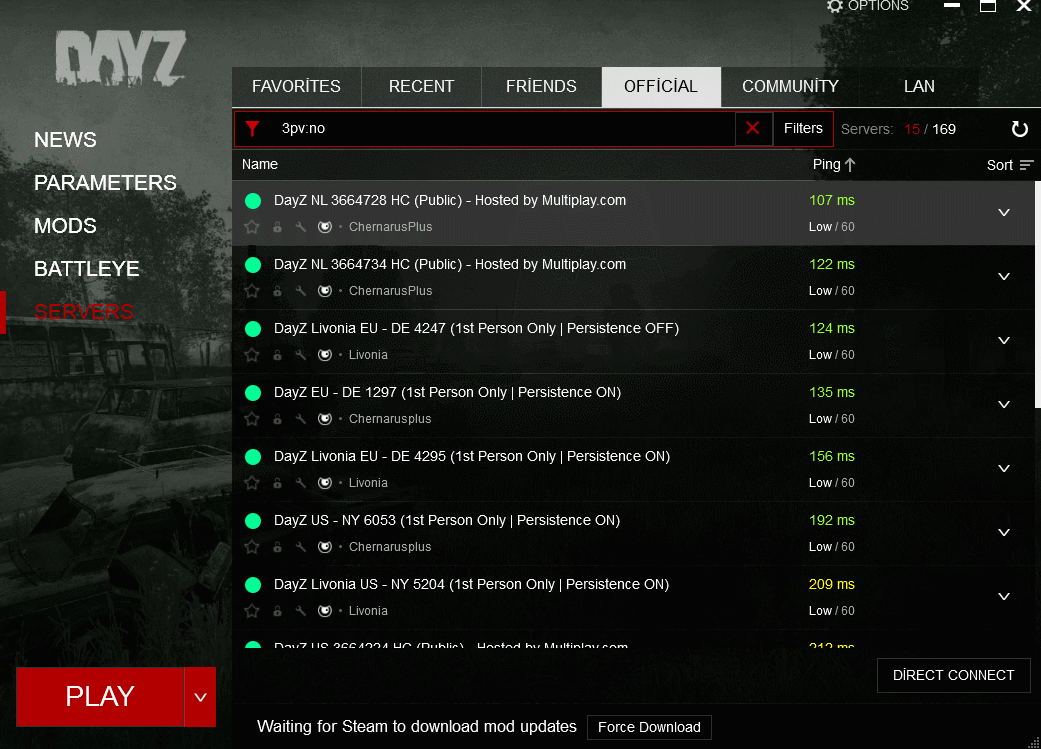Switch to the LAN tab
Screen dimensions: 1041x749
(919, 86)
